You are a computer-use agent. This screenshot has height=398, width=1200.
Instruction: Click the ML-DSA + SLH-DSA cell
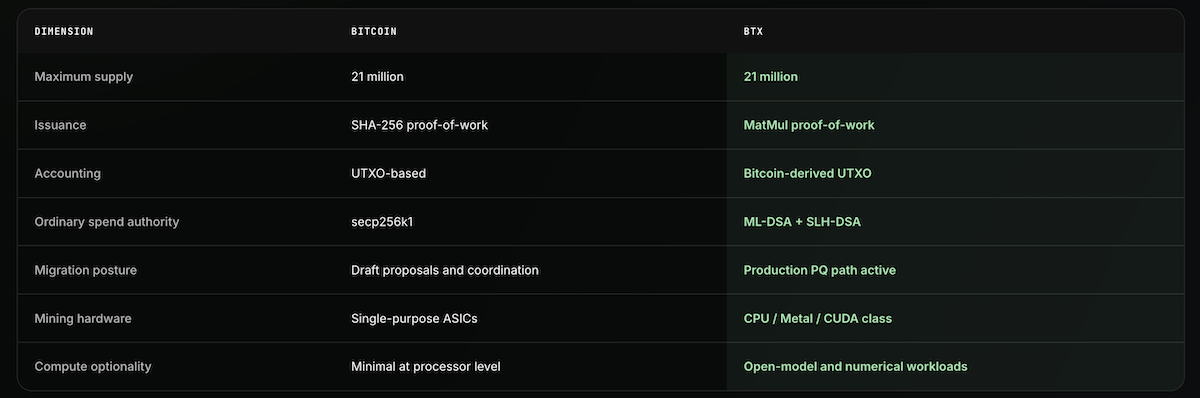tap(802, 221)
